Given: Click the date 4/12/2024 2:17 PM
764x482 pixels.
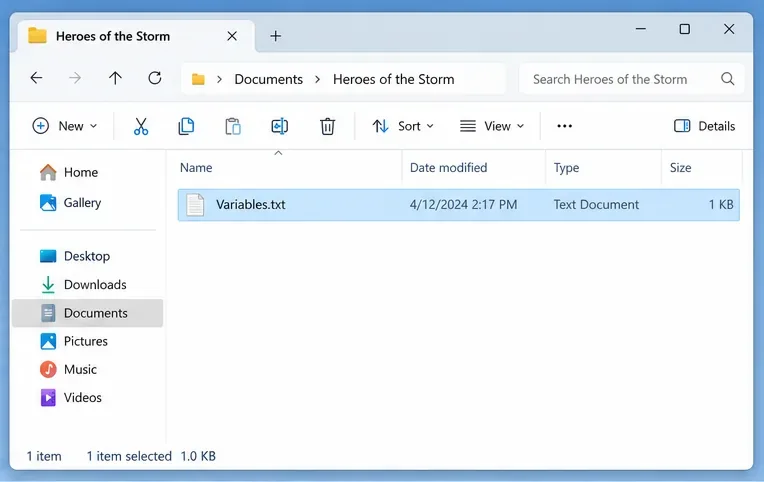Looking at the screenshot, I should coord(463,205).
